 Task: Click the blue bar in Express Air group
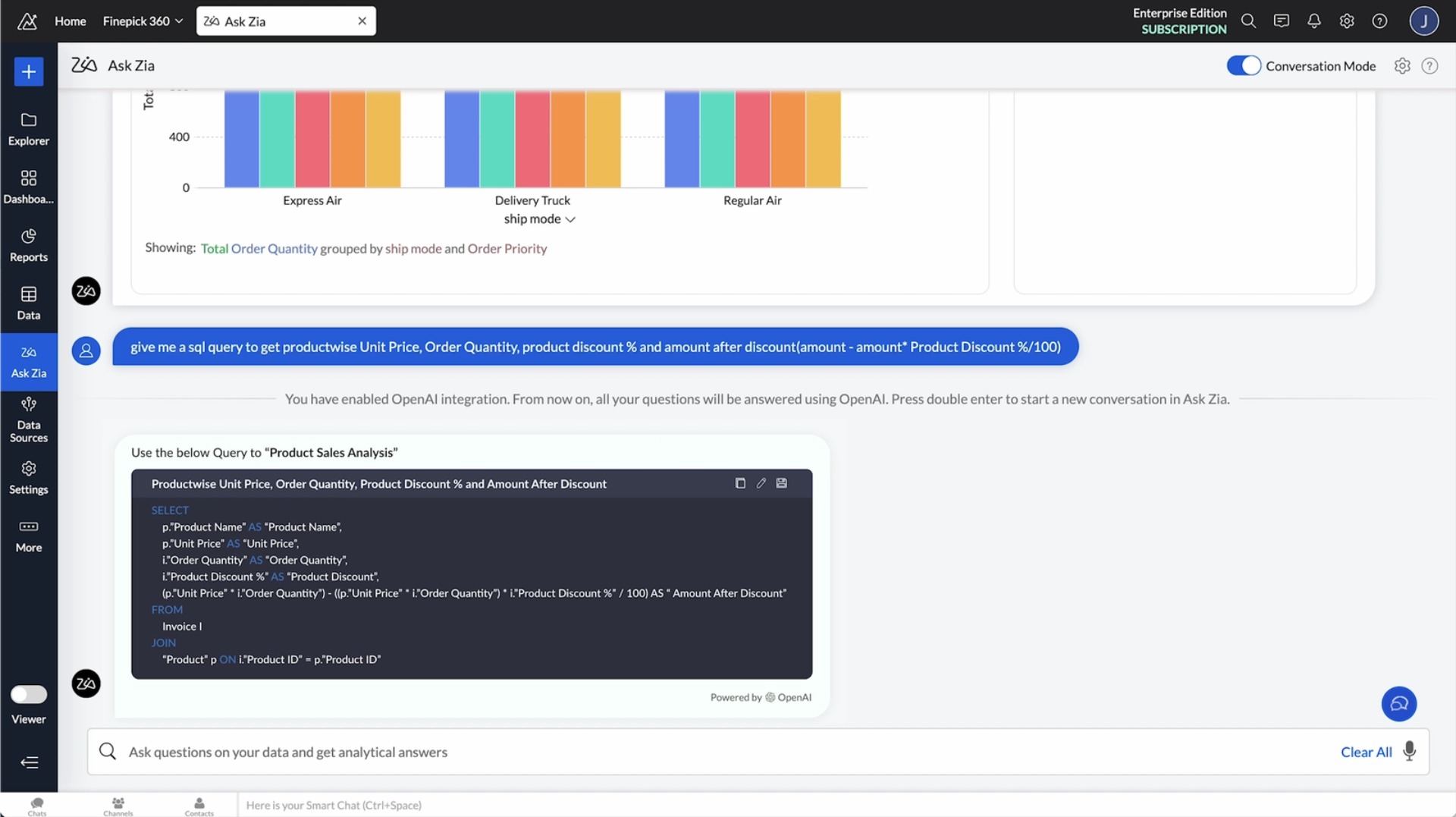point(241,139)
